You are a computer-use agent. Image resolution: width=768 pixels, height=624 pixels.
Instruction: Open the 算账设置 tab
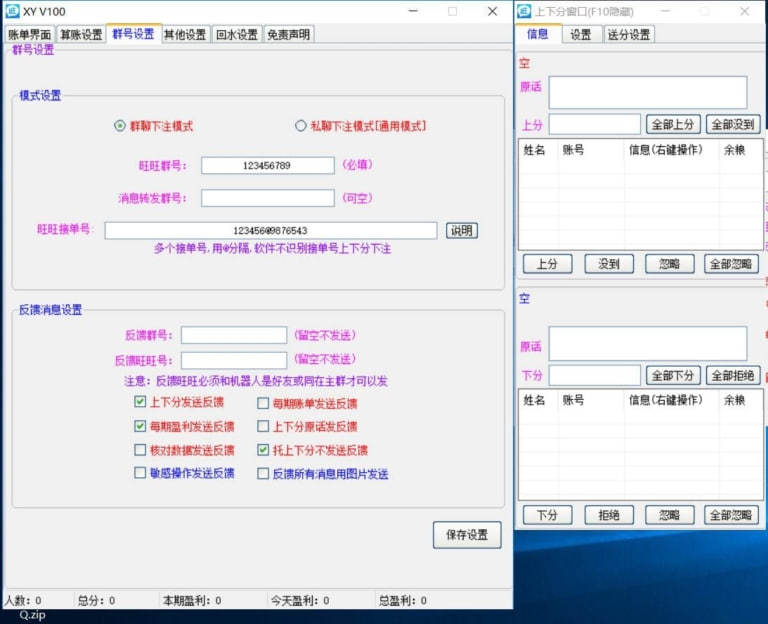81,34
